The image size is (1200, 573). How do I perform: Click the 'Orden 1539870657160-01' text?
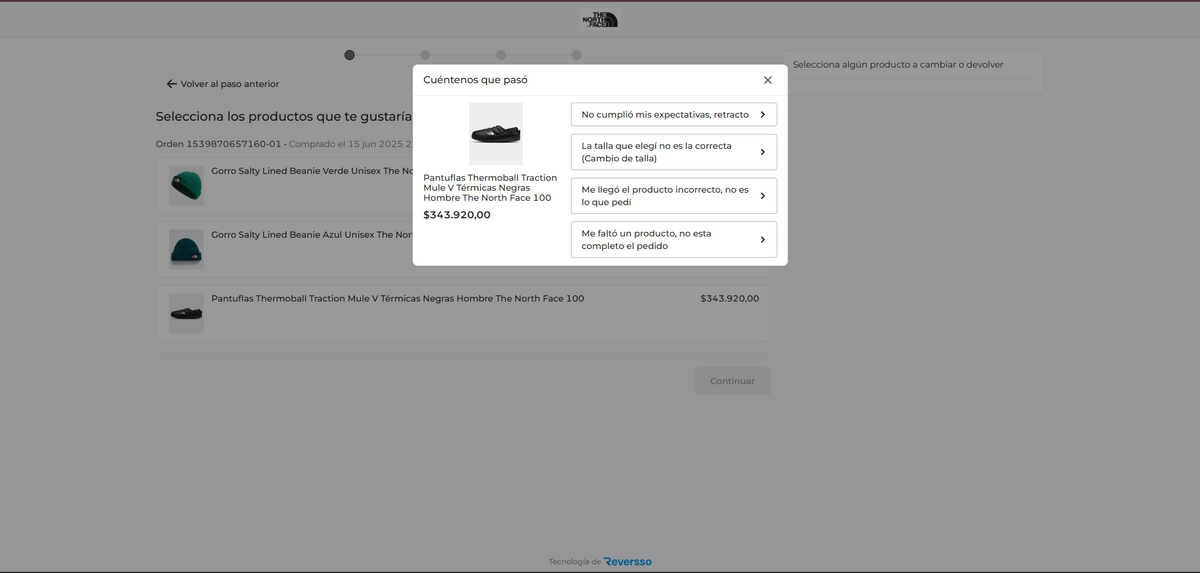click(219, 144)
